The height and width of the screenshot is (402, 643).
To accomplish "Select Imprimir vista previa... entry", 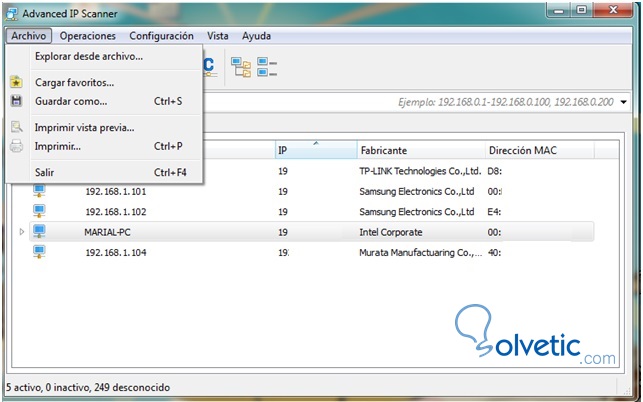I will 105,128.
